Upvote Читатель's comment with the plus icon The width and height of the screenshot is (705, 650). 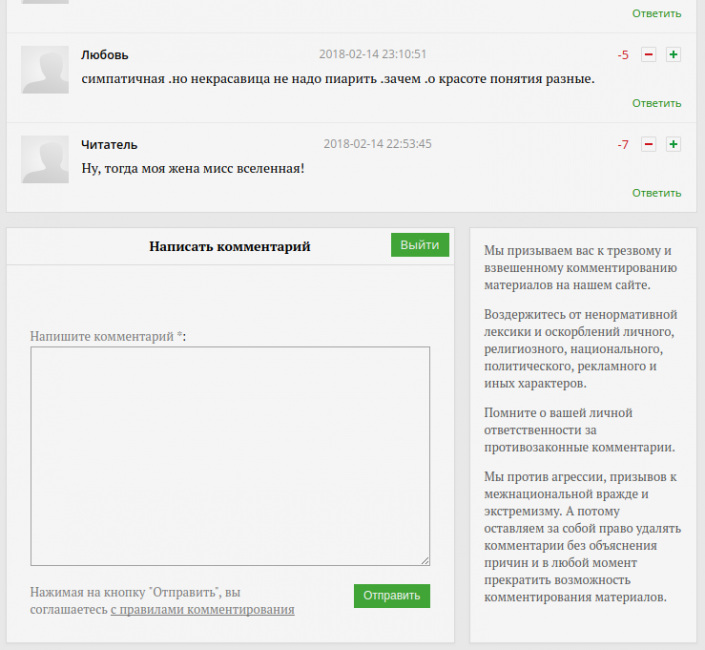tap(673, 145)
